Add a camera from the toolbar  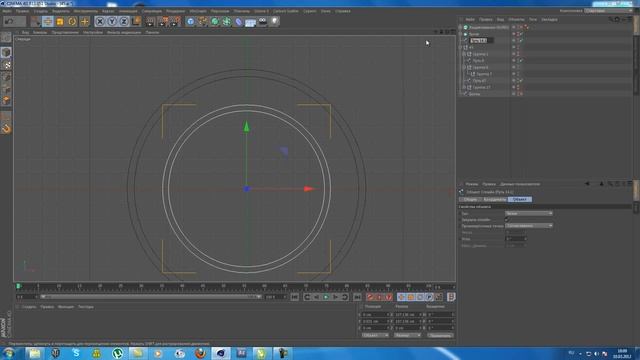(x=263, y=21)
